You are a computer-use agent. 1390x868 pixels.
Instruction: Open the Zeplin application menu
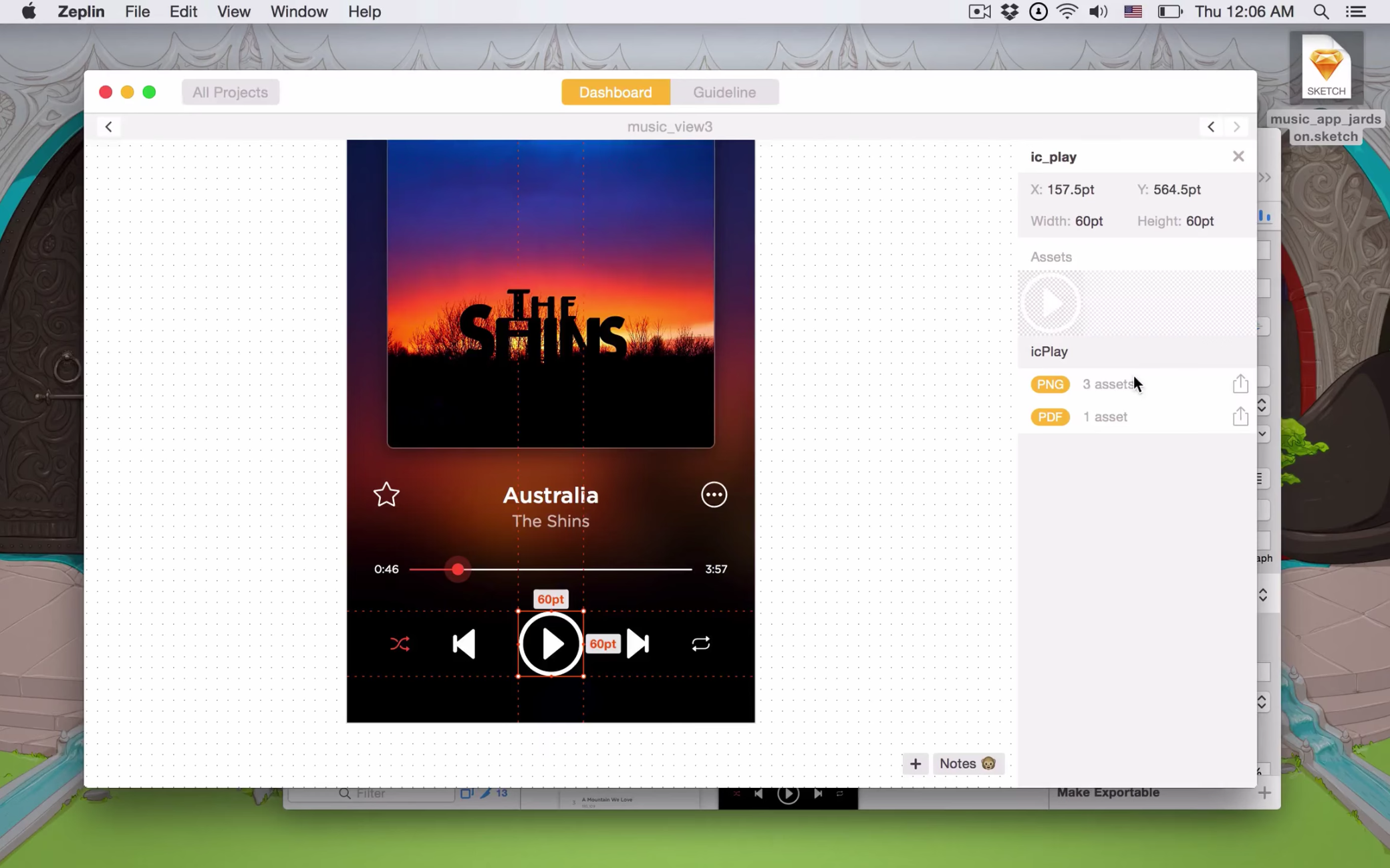click(x=81, y=11)
